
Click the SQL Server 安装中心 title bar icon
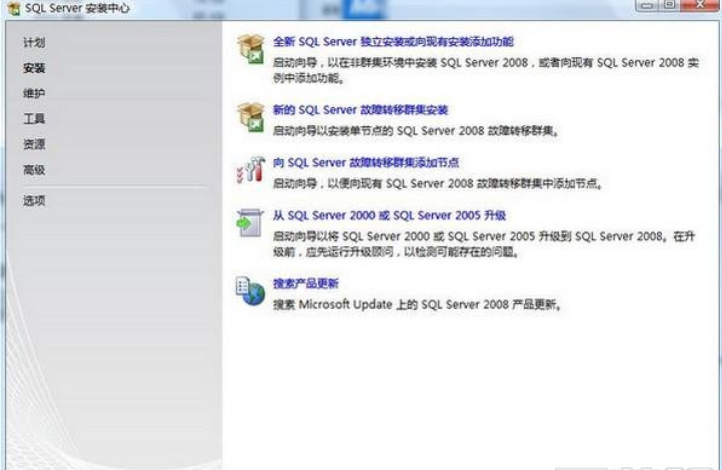[13, 8]
